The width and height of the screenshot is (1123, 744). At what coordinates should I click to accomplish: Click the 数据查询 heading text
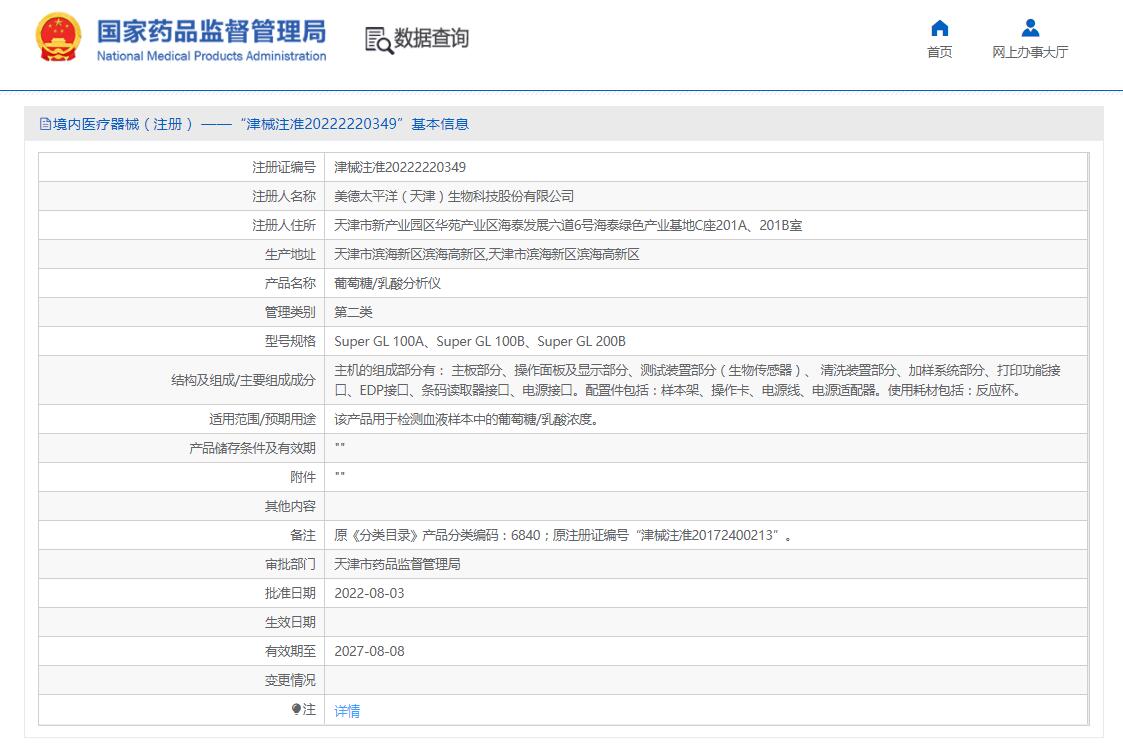pos(431,39)
